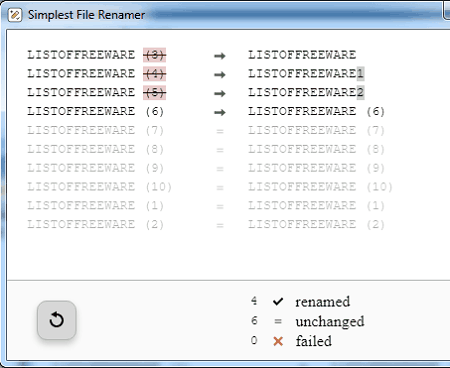The image size is (450, 368).
Task: Click the new name LISTOFFREEWARE (6) on the right
Action: click(316, 111)
